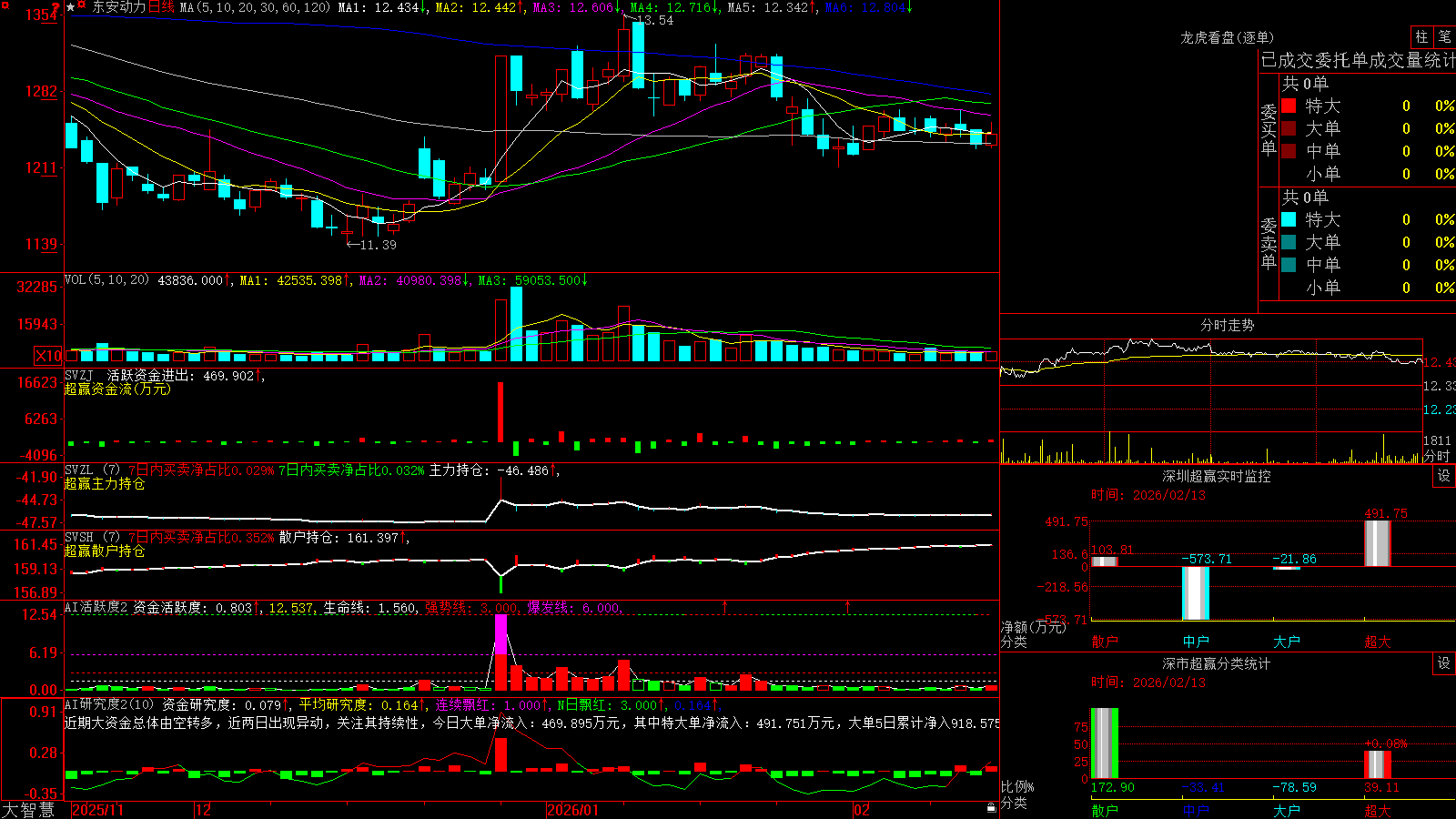Click the 12 month timeline marker
Screen dimensions: 1456x819
tap(204, 810)
